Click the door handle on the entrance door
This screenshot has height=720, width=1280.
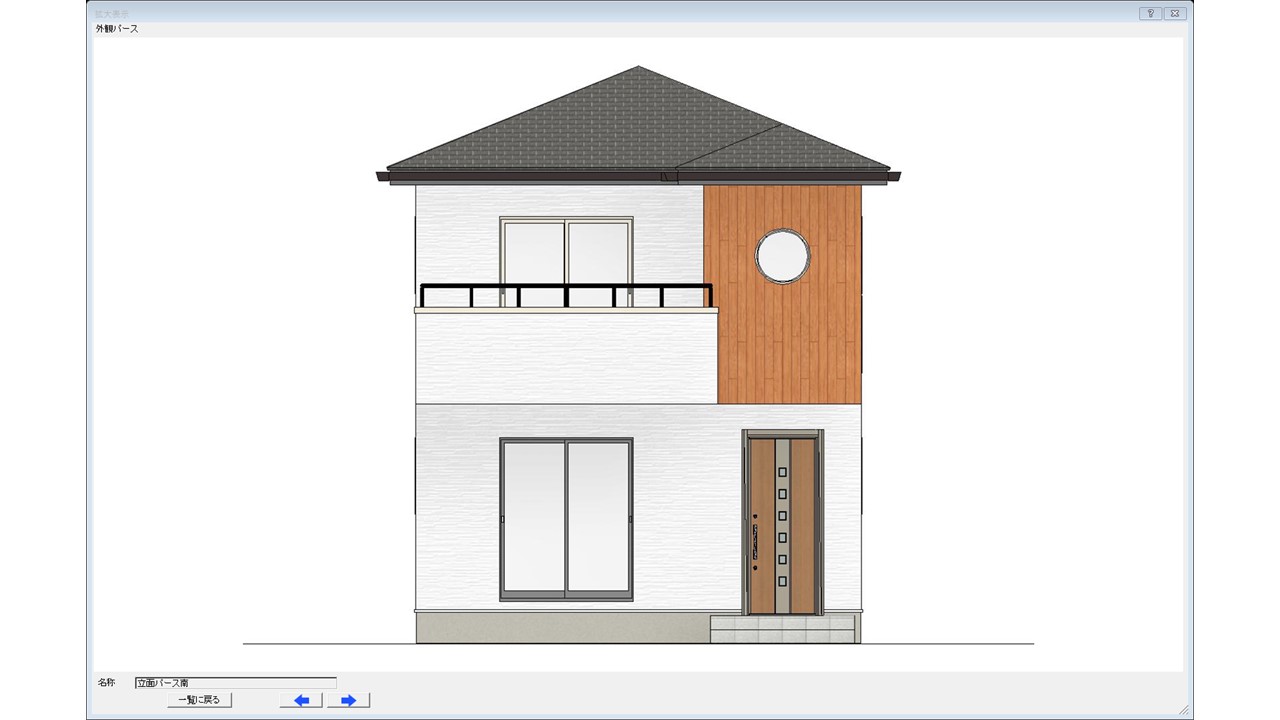pyautogui.click(x=756, y=543)
